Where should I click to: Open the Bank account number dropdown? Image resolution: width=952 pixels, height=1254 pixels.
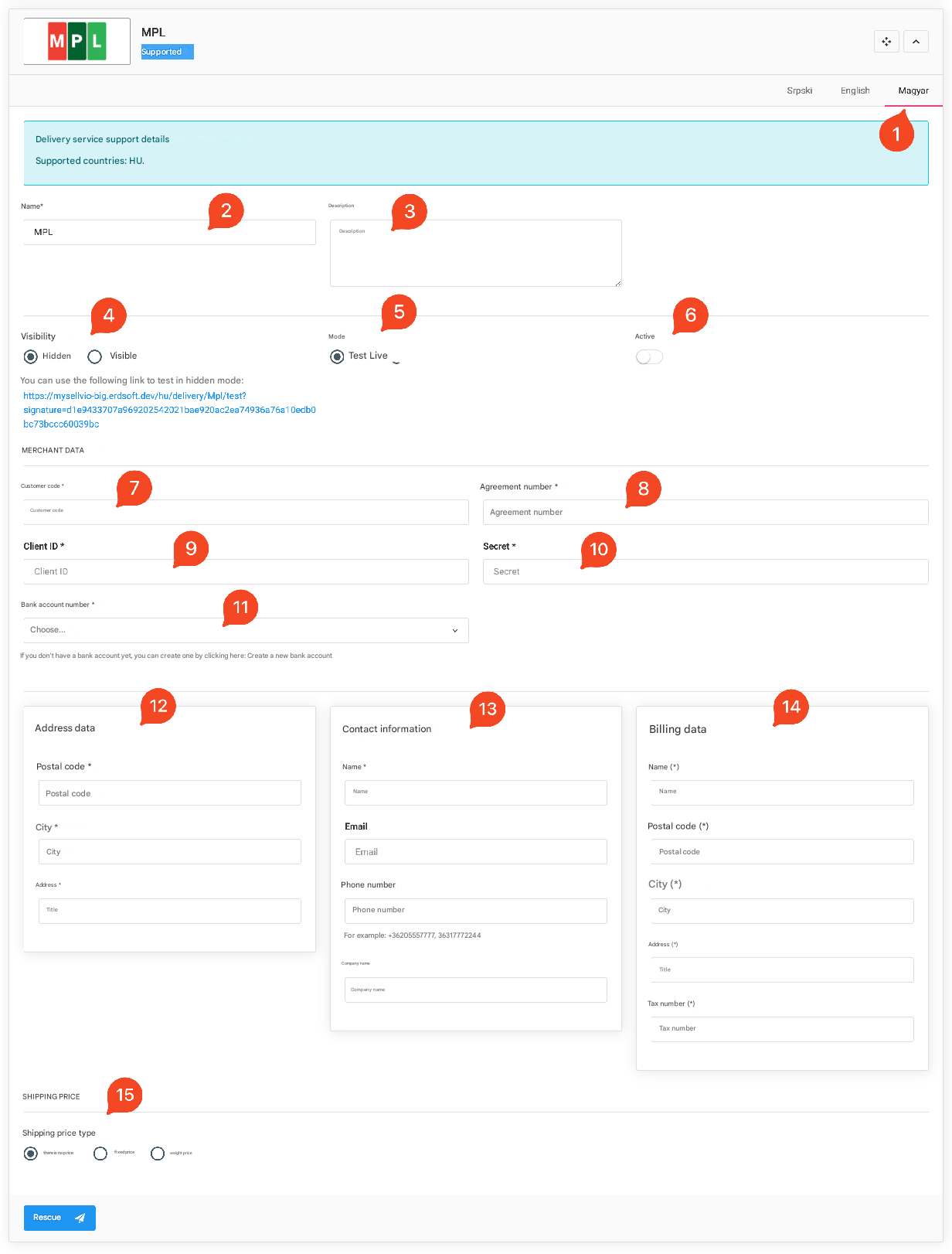pyautogui.click(x=246, y=630)
